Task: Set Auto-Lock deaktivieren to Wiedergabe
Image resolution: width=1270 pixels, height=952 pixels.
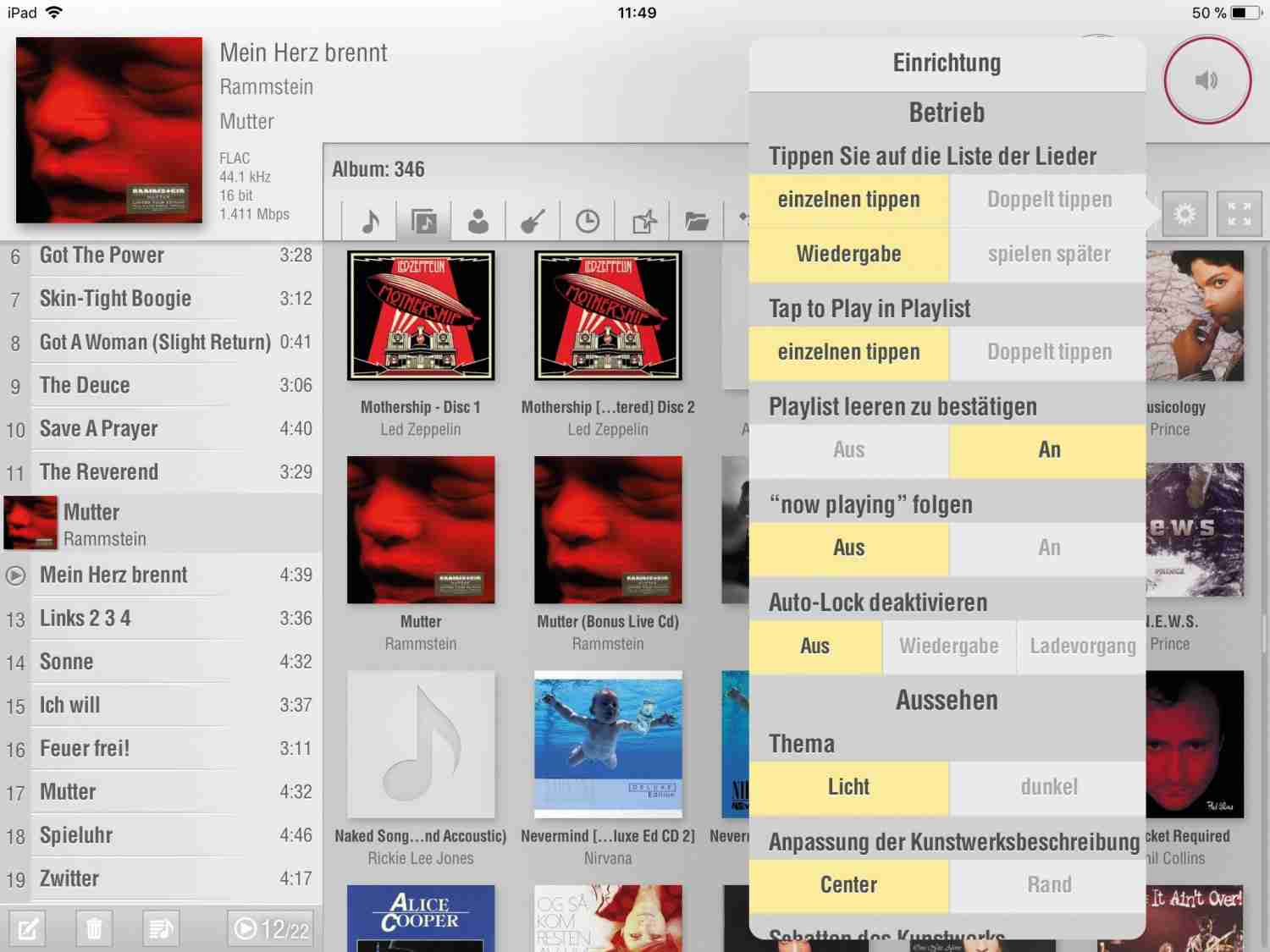Action: click(949, 647)
